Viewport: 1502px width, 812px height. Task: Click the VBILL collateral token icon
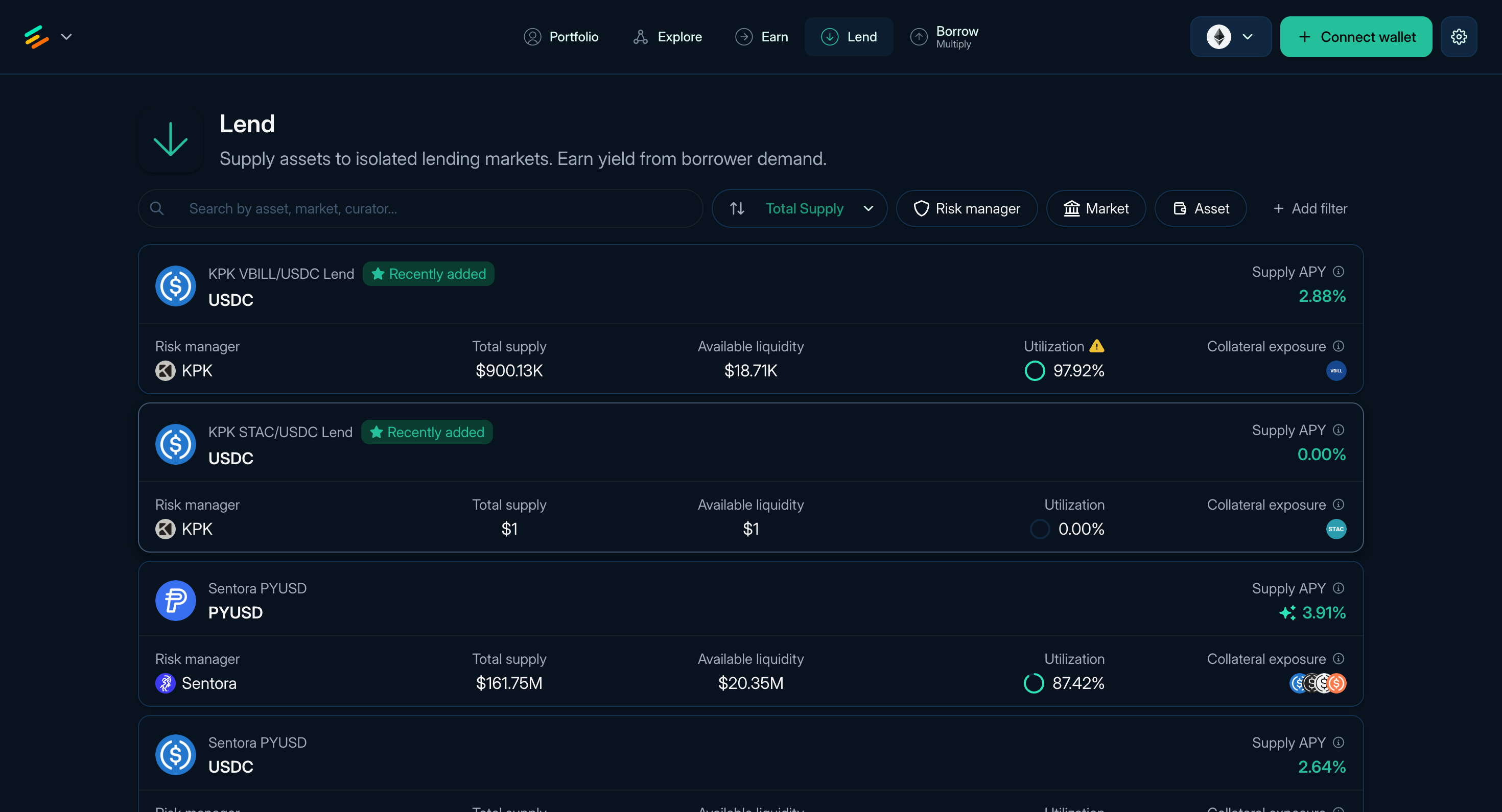(x=1336, y=371)
